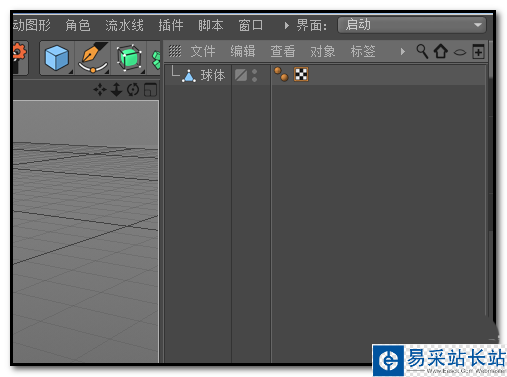
Task: Expand the arrow before 界面 label
Action: click(x=286, y=25)
